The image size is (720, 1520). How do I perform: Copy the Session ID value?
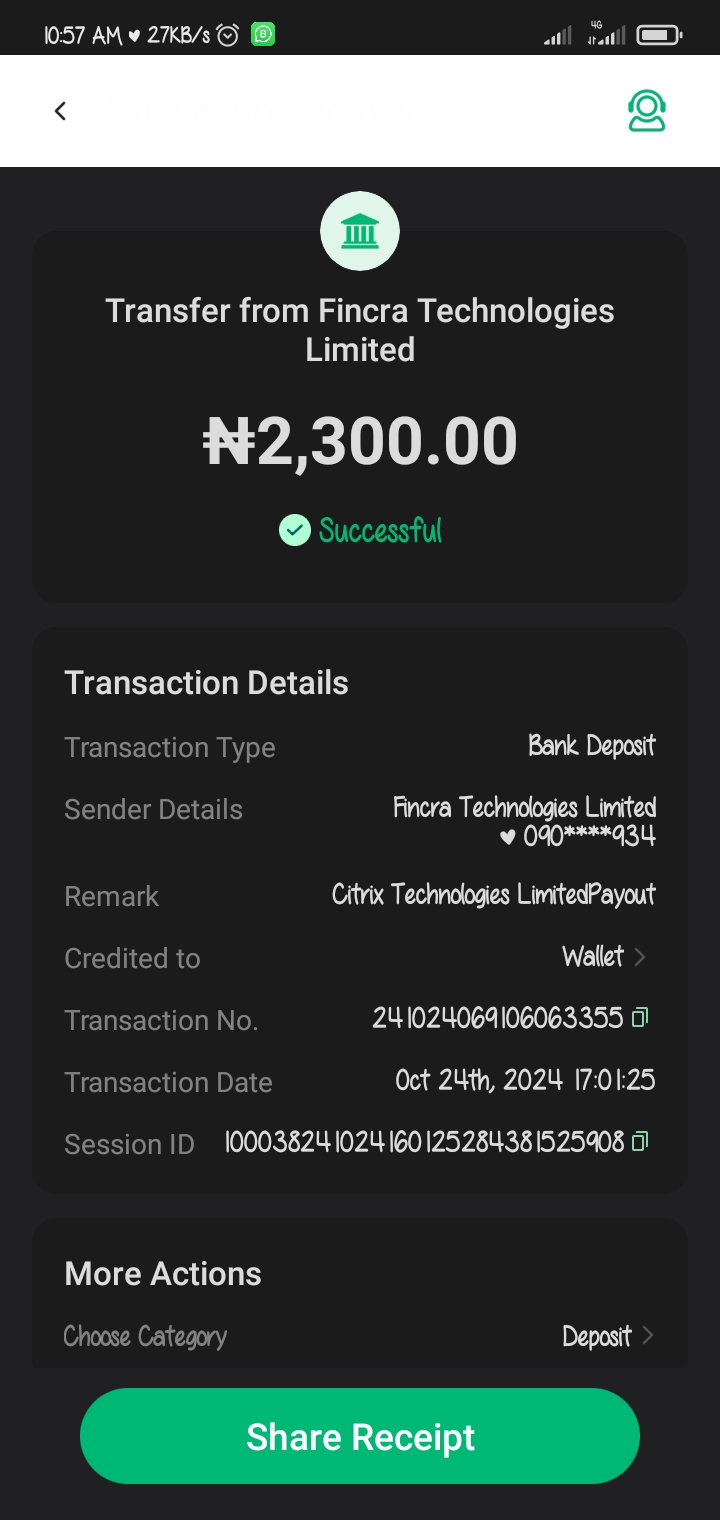point(640,1141)
